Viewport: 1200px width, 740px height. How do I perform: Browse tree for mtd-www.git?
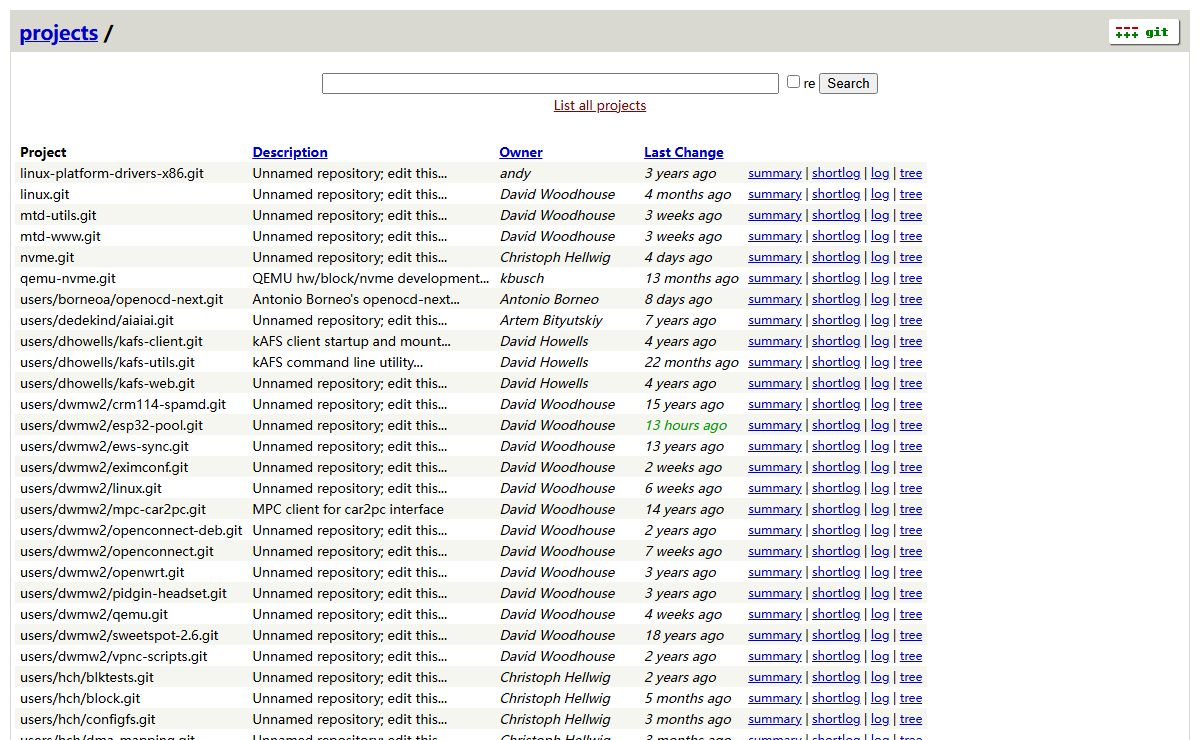tap(911, 237)
